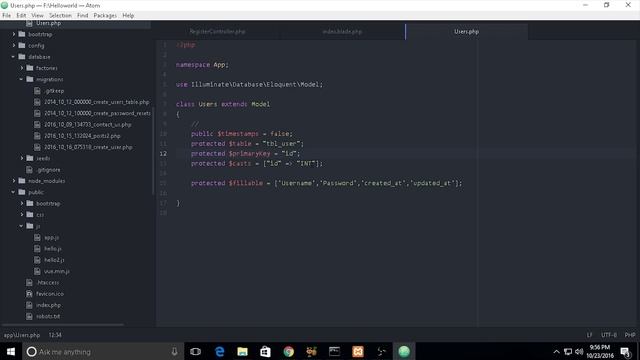The image size is (640, 360).
Task: Open the View menu
Action: 38,16
